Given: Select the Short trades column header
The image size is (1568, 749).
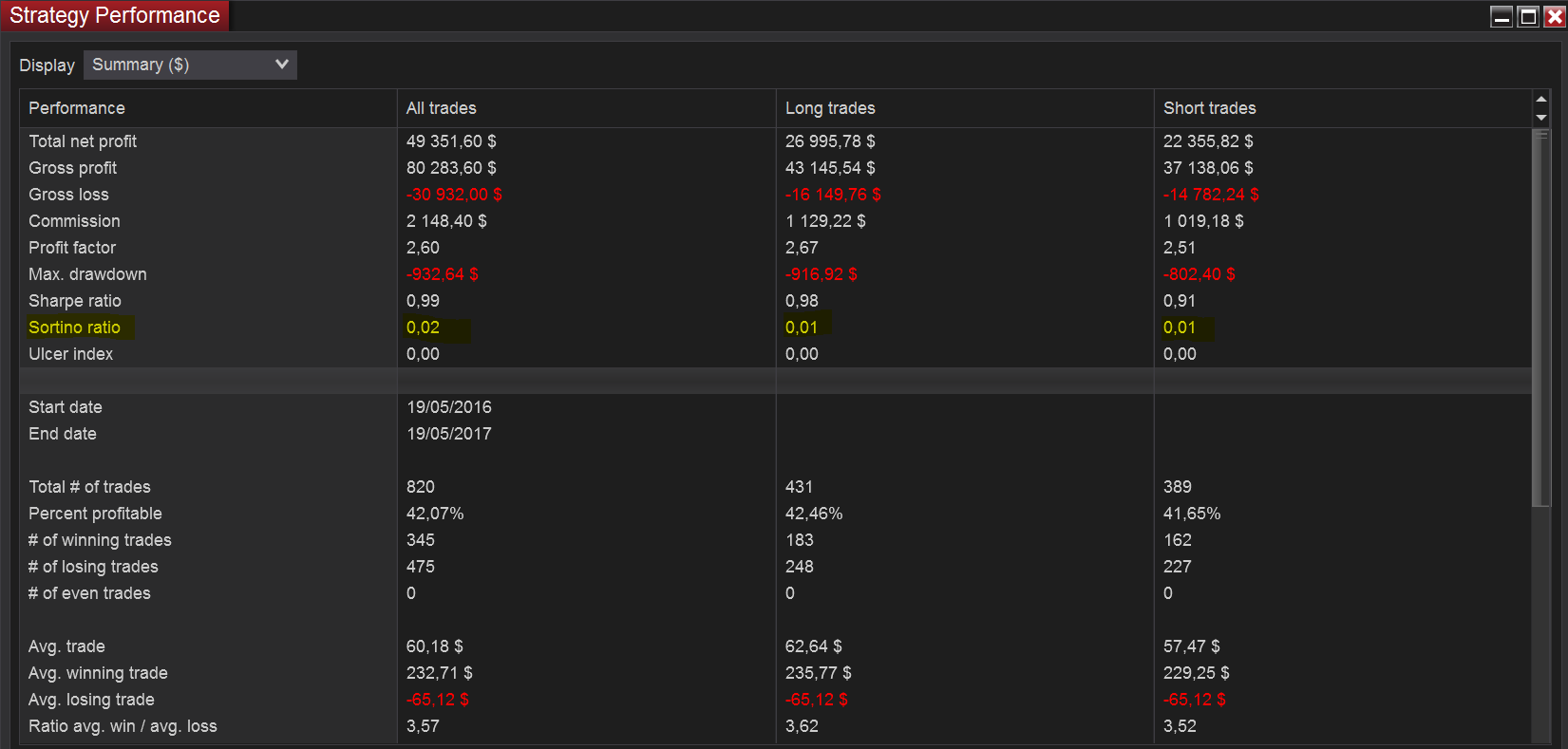Looking at the screenshot, I should [x=1209, y=108].
